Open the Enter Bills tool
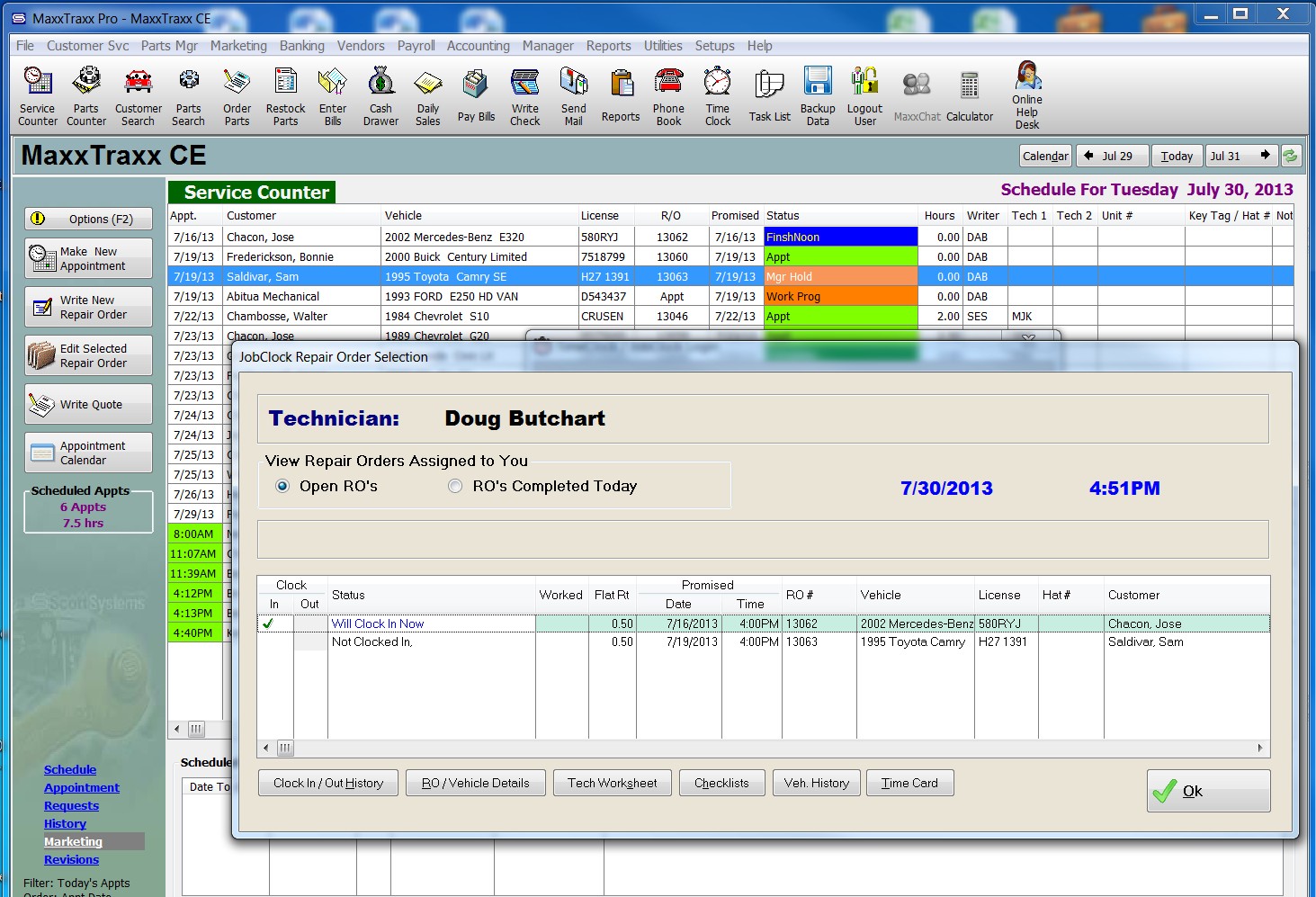The width and height of the screenshot is (1316, 897). pyautogui.click(x=333, y=96)
